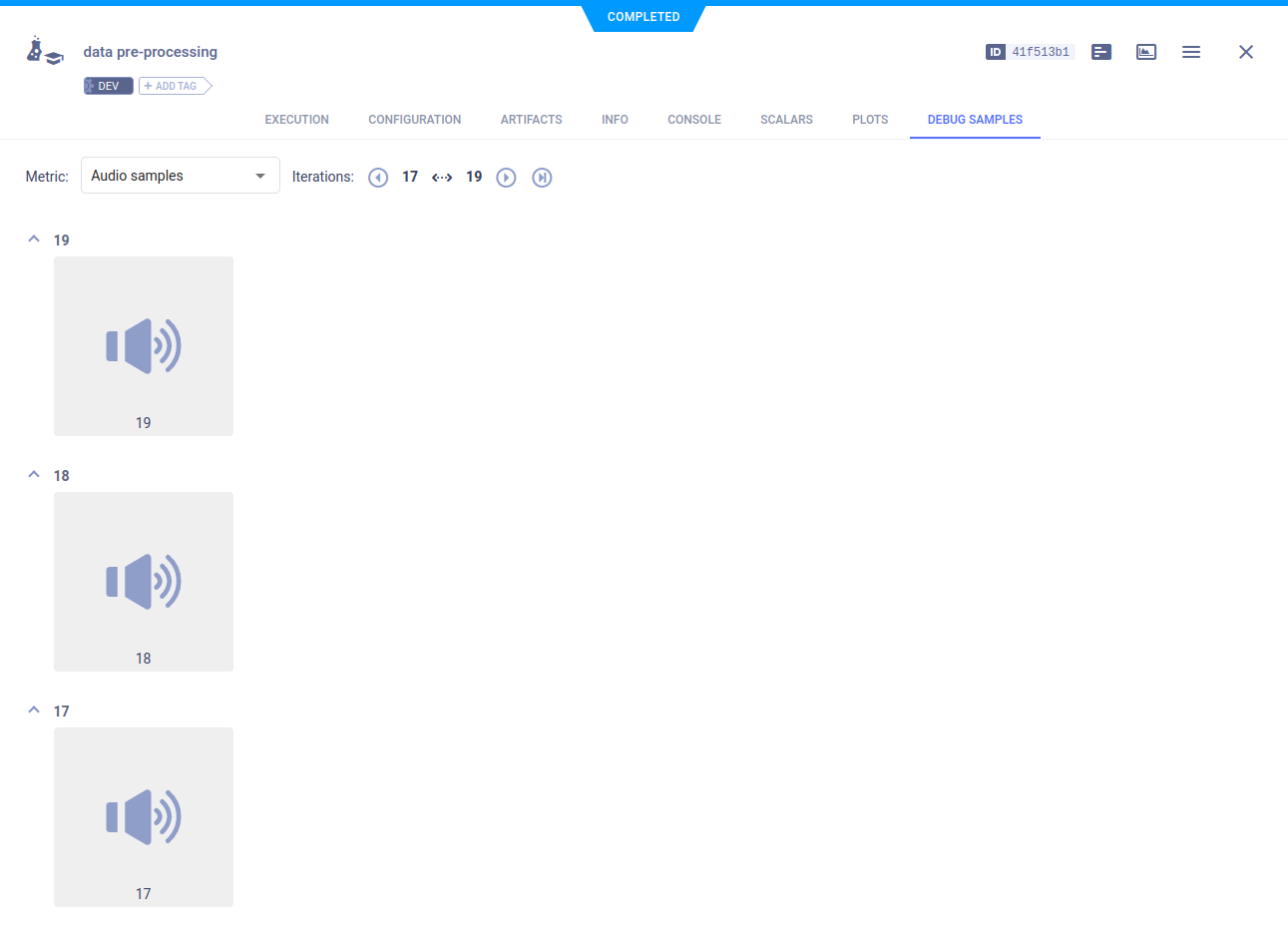The width and height of the screenshot is (1288, 948).
Task: Switch to the Scalars tab
Action: 786,120
